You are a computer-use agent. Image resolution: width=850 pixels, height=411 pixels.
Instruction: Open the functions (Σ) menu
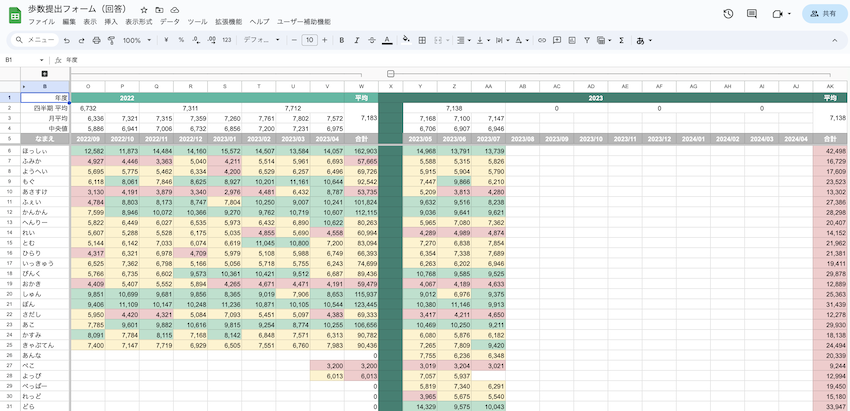tap(621, 40)
